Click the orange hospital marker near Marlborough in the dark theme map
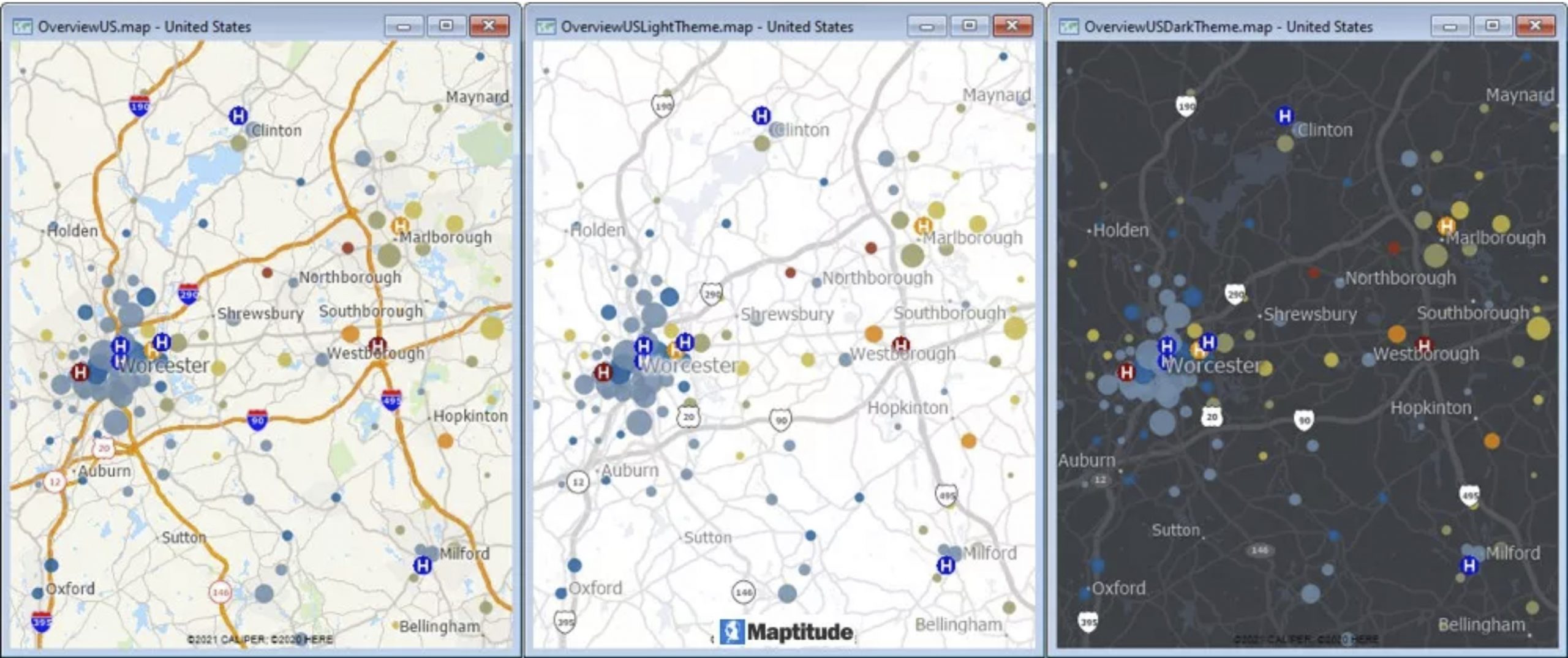The height and width of the screenshot is (658, 1568). [1446, 226]
